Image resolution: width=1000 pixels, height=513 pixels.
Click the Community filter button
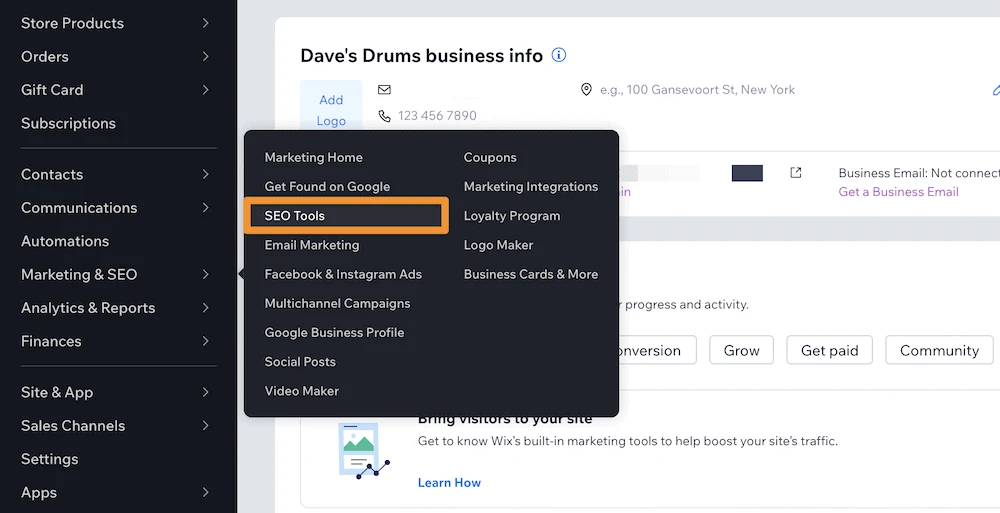click(x=939, y=350)
